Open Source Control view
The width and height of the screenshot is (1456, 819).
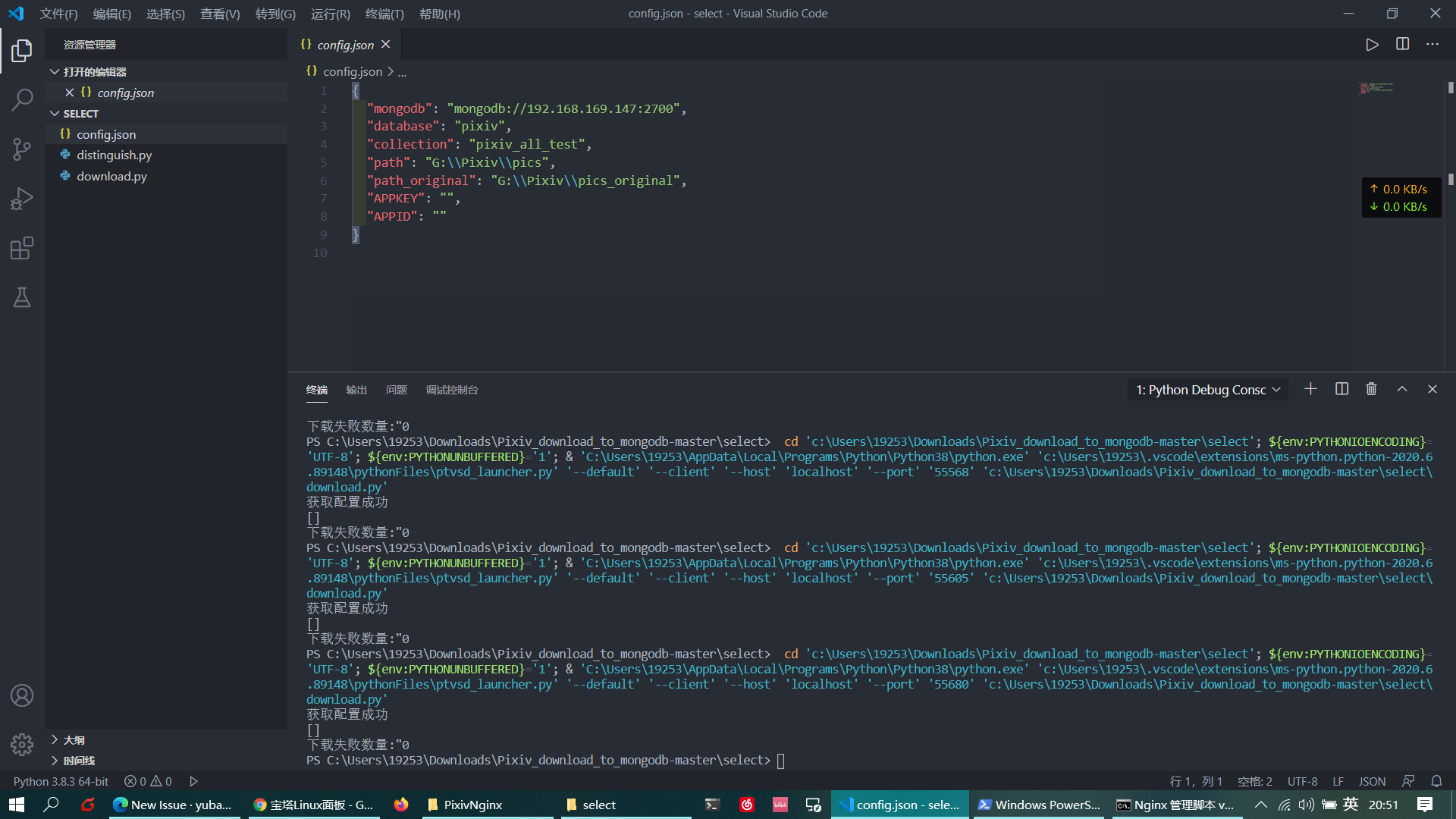pos(22,149)
